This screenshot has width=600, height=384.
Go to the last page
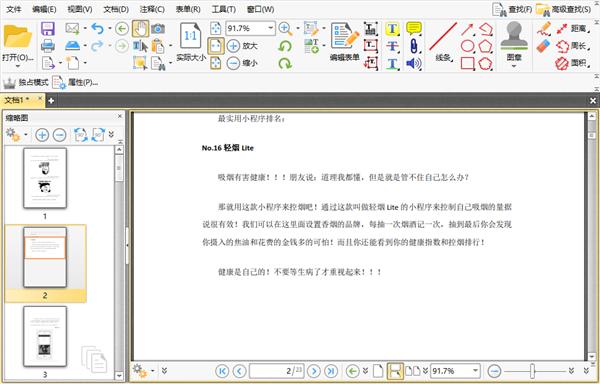click(x=331, y=371)
